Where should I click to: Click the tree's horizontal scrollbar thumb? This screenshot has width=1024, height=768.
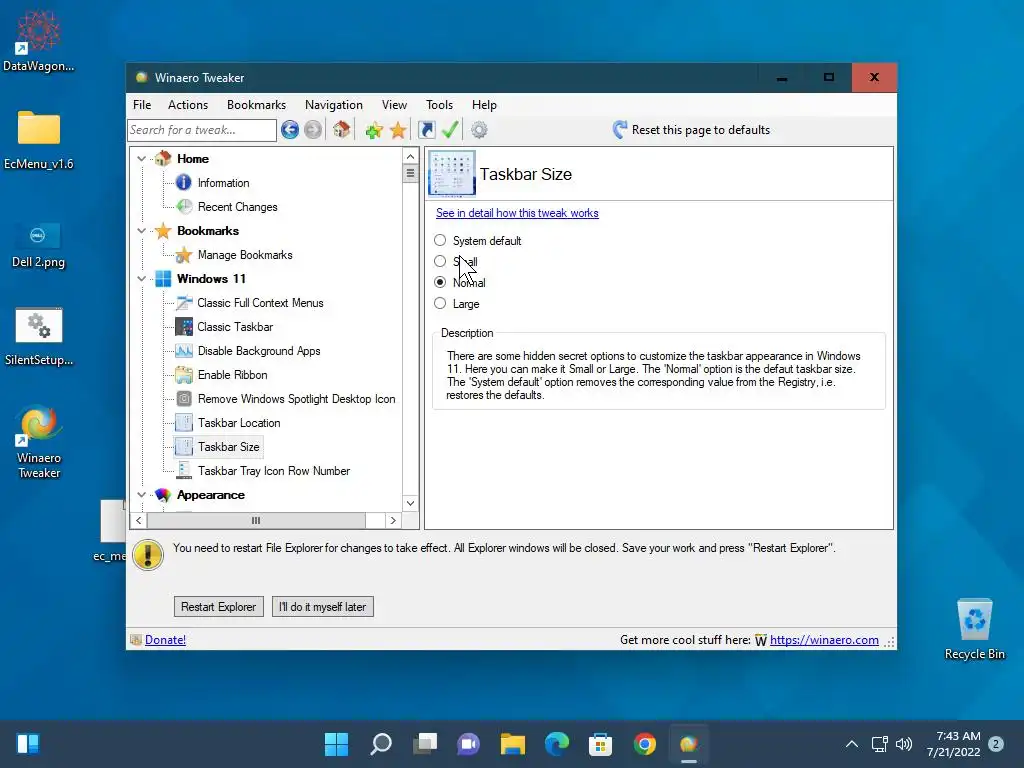pyautogui.click(x=256, y=520)
